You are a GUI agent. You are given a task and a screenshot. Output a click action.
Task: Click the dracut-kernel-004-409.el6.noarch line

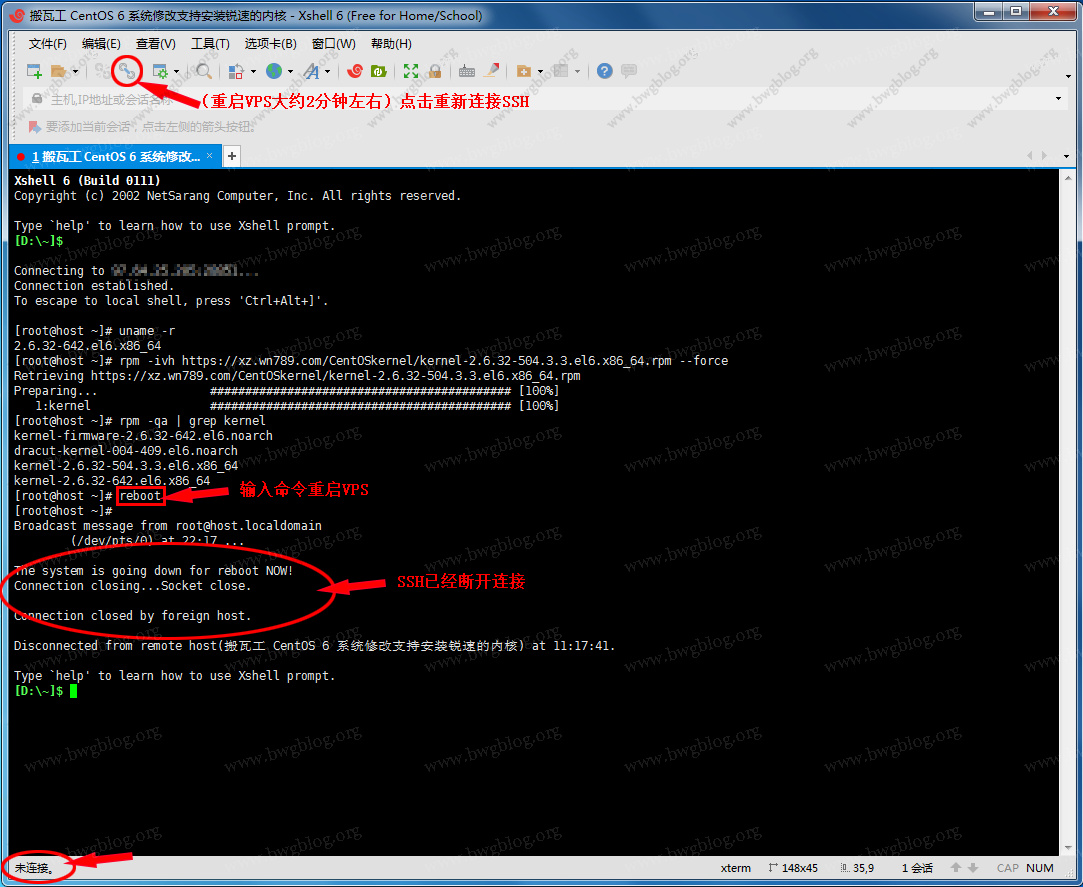click(126, 450)
